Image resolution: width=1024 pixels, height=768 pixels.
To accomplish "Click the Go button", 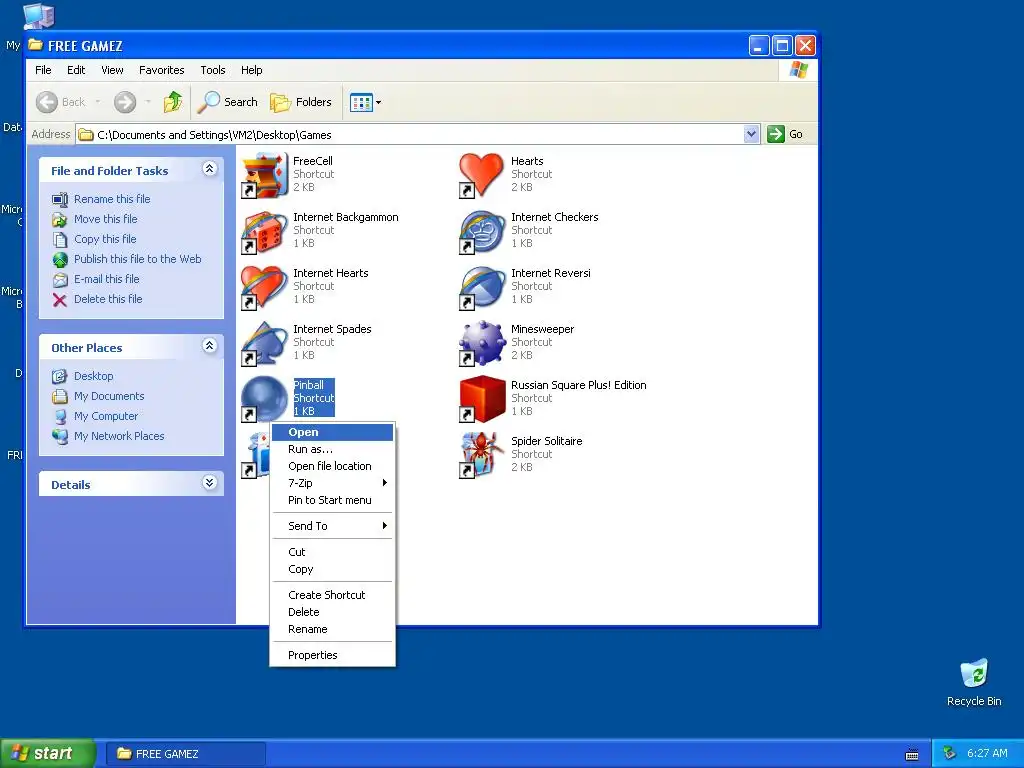I will (x=786, y=134).
